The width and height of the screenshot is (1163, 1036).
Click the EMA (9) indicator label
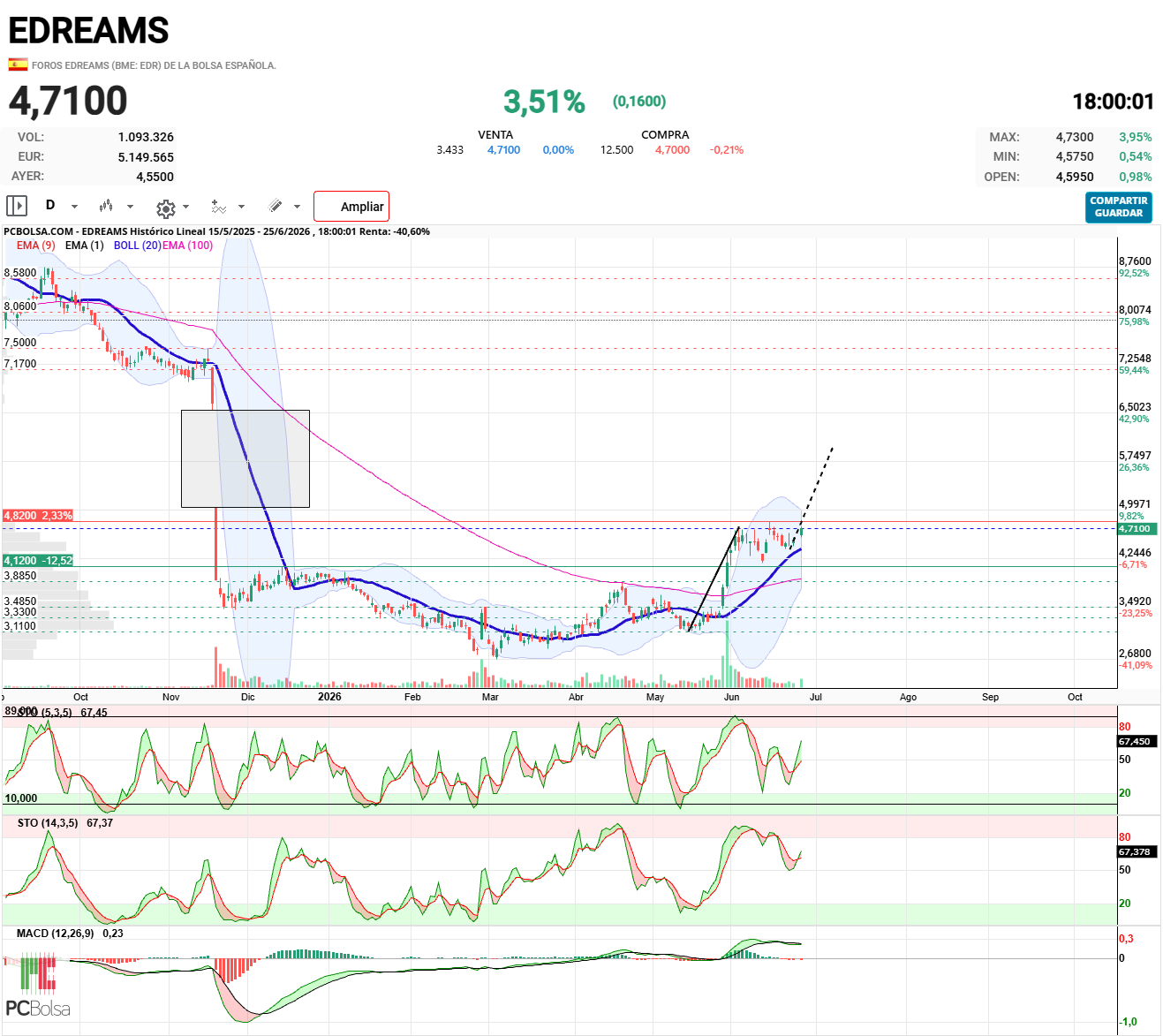tap(35, 246)
